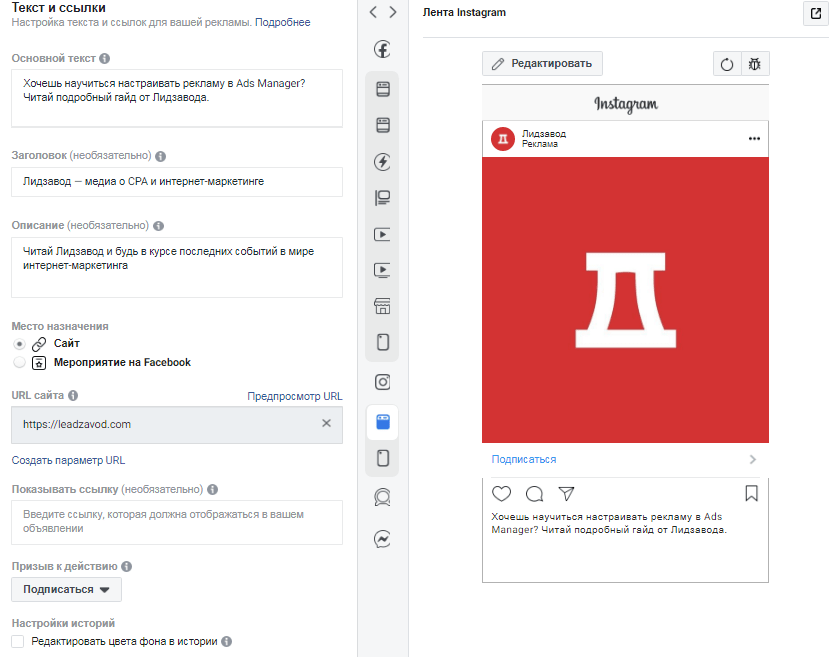
Task: Open the three-dots menu in Instagram post
Action: 754,138
